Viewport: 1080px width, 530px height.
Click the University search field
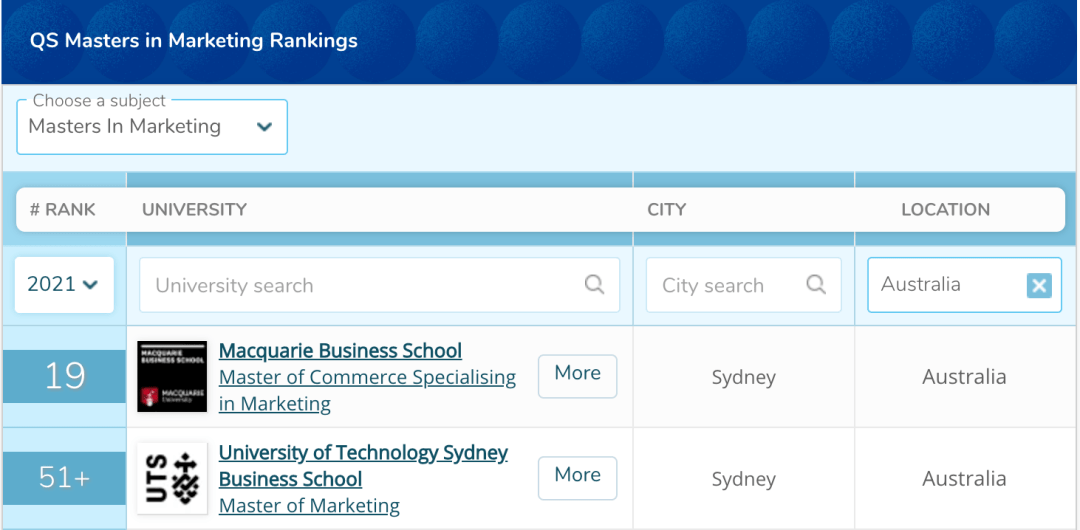[x=380, y=285]
